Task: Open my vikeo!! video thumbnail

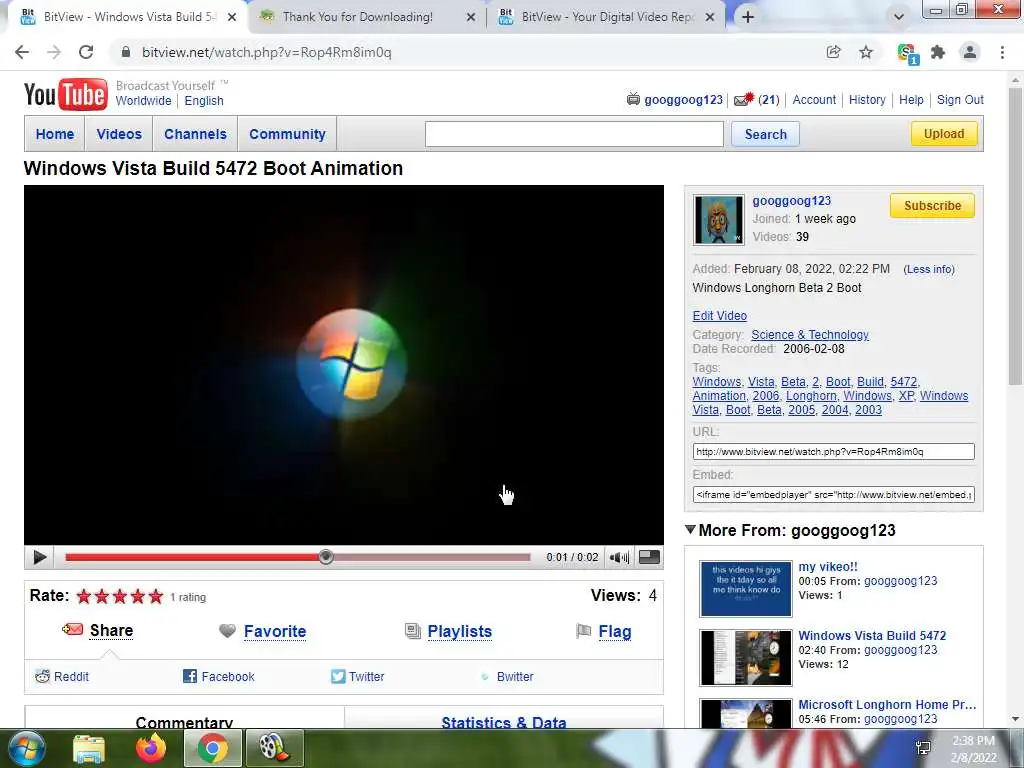Action: (x=746, y=588)
